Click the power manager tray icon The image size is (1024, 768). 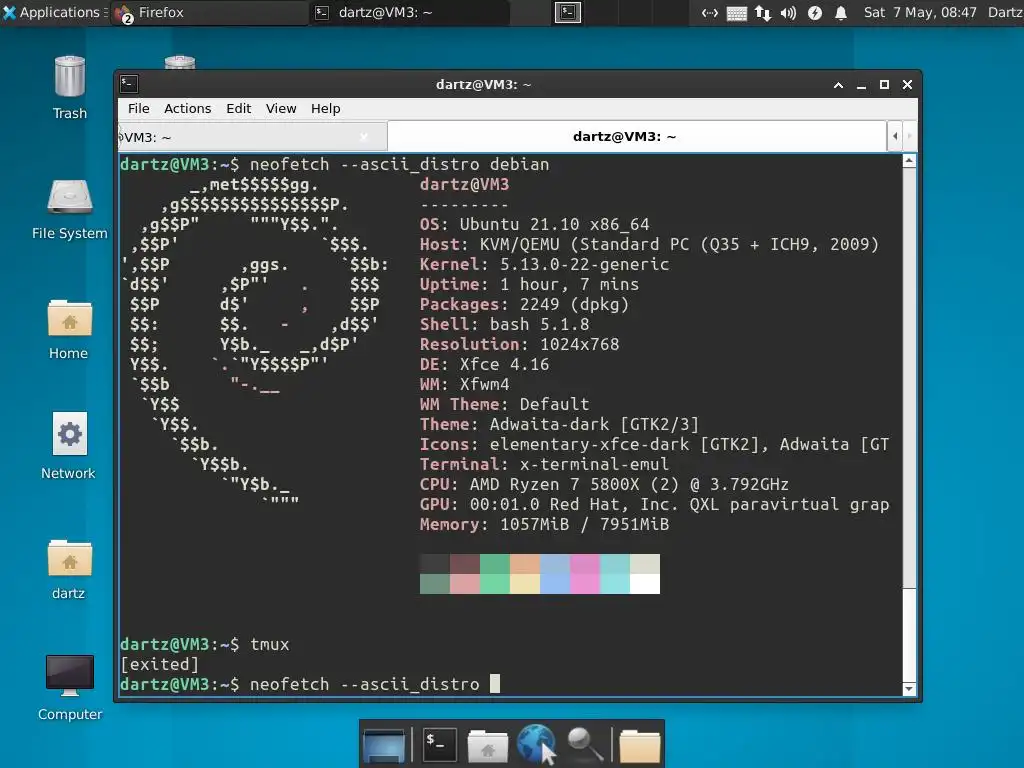(814, 12)
